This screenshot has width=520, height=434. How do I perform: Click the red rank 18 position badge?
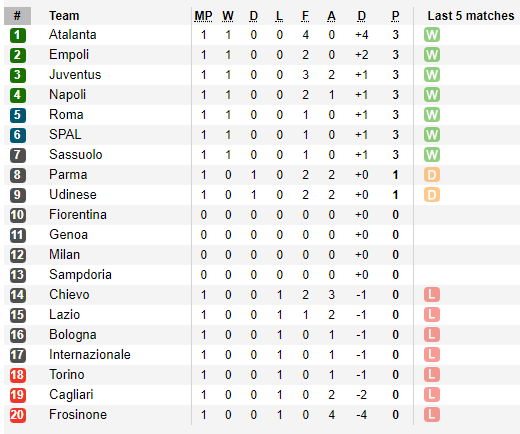pyautogui.click(x=18, y=375)
